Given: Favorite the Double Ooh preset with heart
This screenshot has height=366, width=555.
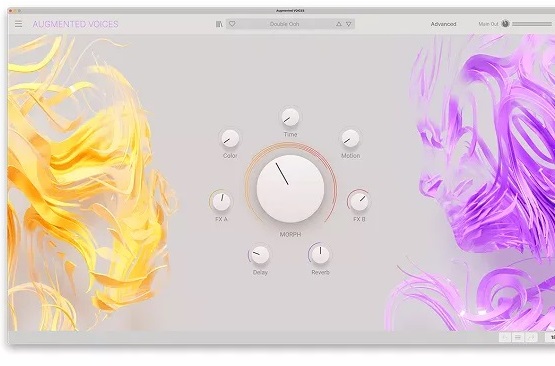Looking at the screenshot, I should pos(232,24).
